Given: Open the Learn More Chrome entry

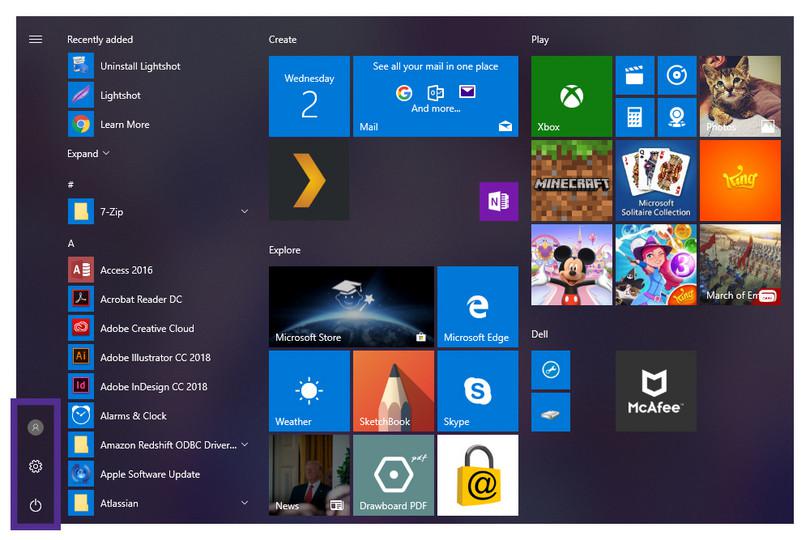Looking at the screenshot, I should pos(160,124).
